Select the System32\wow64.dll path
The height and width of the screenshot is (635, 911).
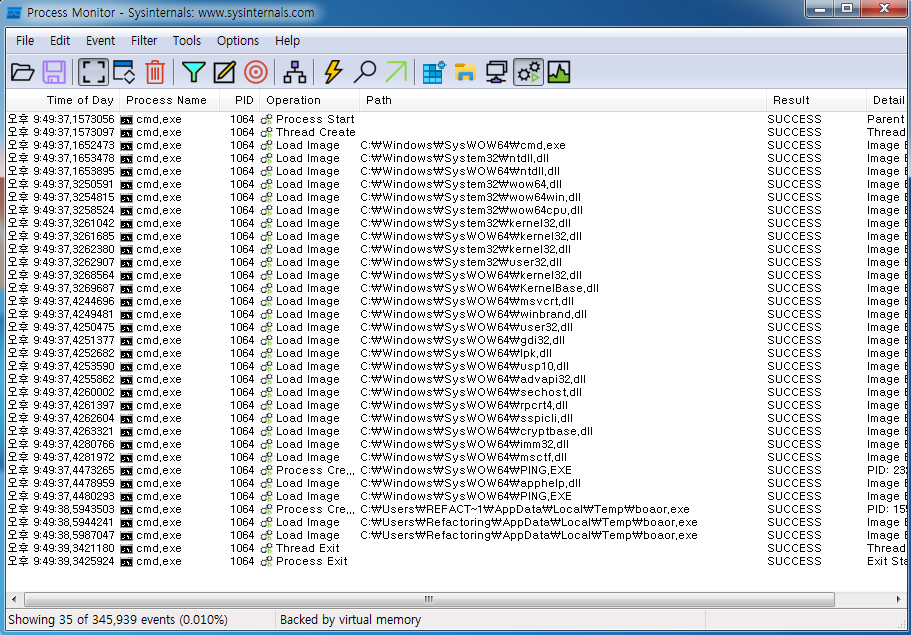pos(461,184)
